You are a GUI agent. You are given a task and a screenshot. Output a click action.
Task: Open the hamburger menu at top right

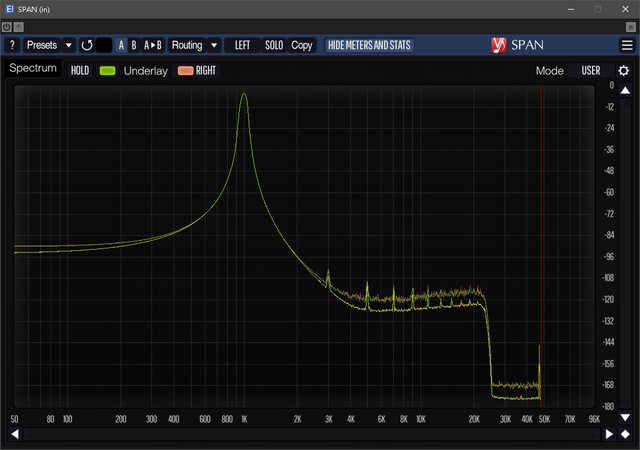[x=627, y=45]
